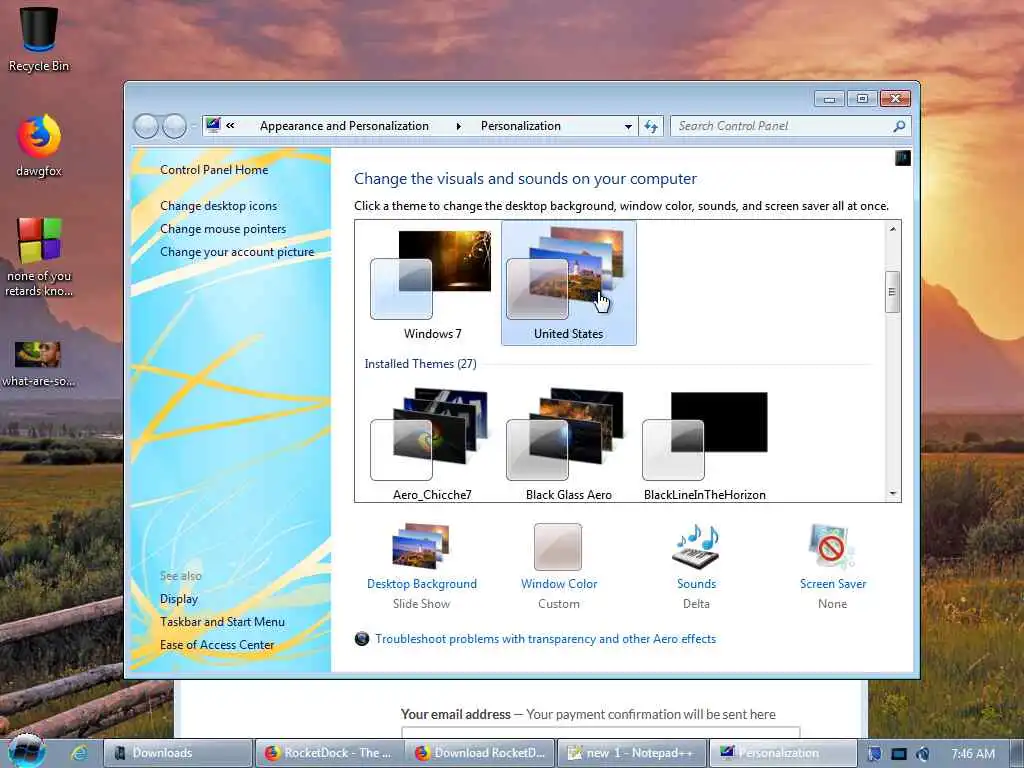Click the Screen Saver text link
Screen dimensions: 1024x768
pos(833,584)
